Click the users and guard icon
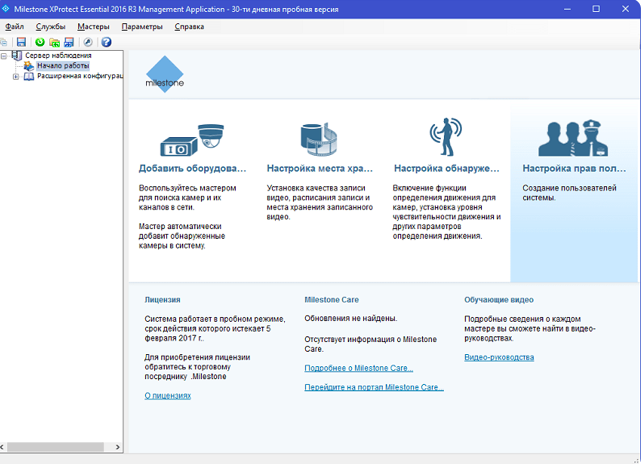641x464 pixels. pos(573,138)
